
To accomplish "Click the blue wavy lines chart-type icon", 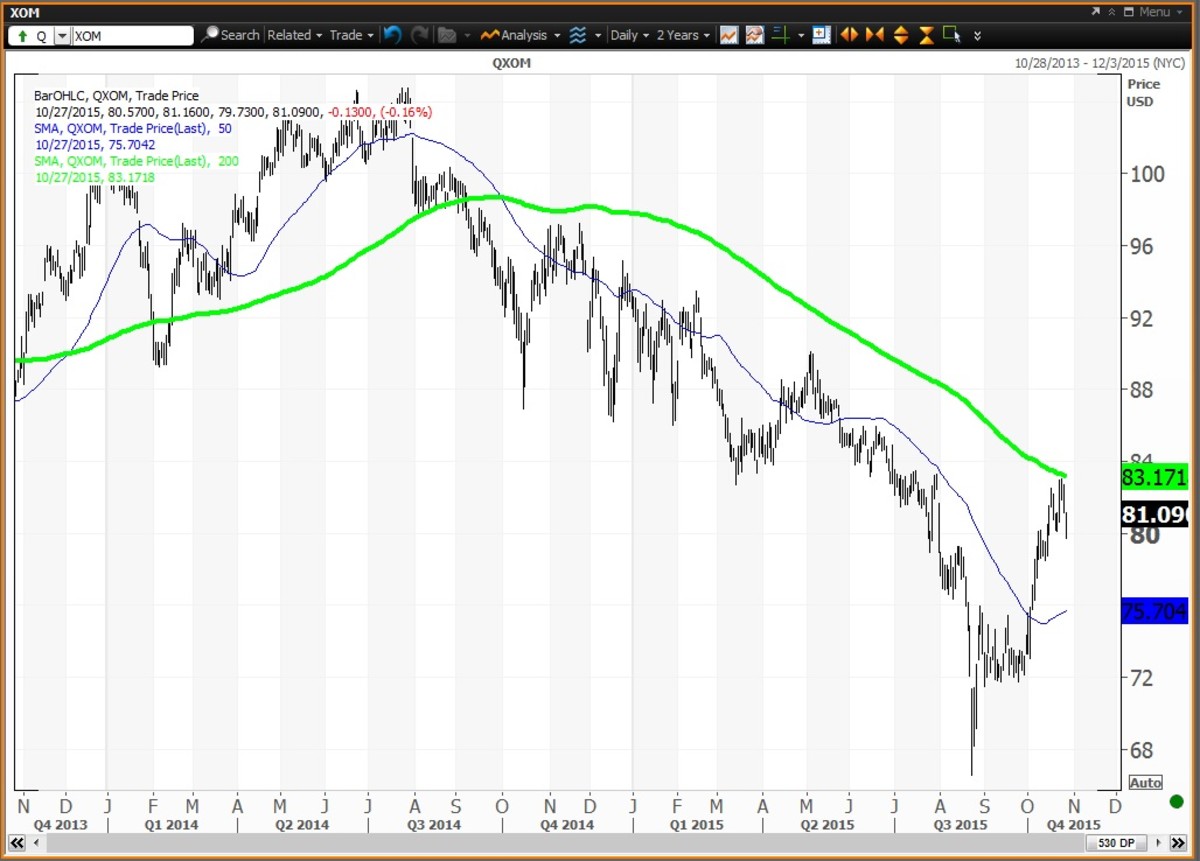I will [578, 35].
